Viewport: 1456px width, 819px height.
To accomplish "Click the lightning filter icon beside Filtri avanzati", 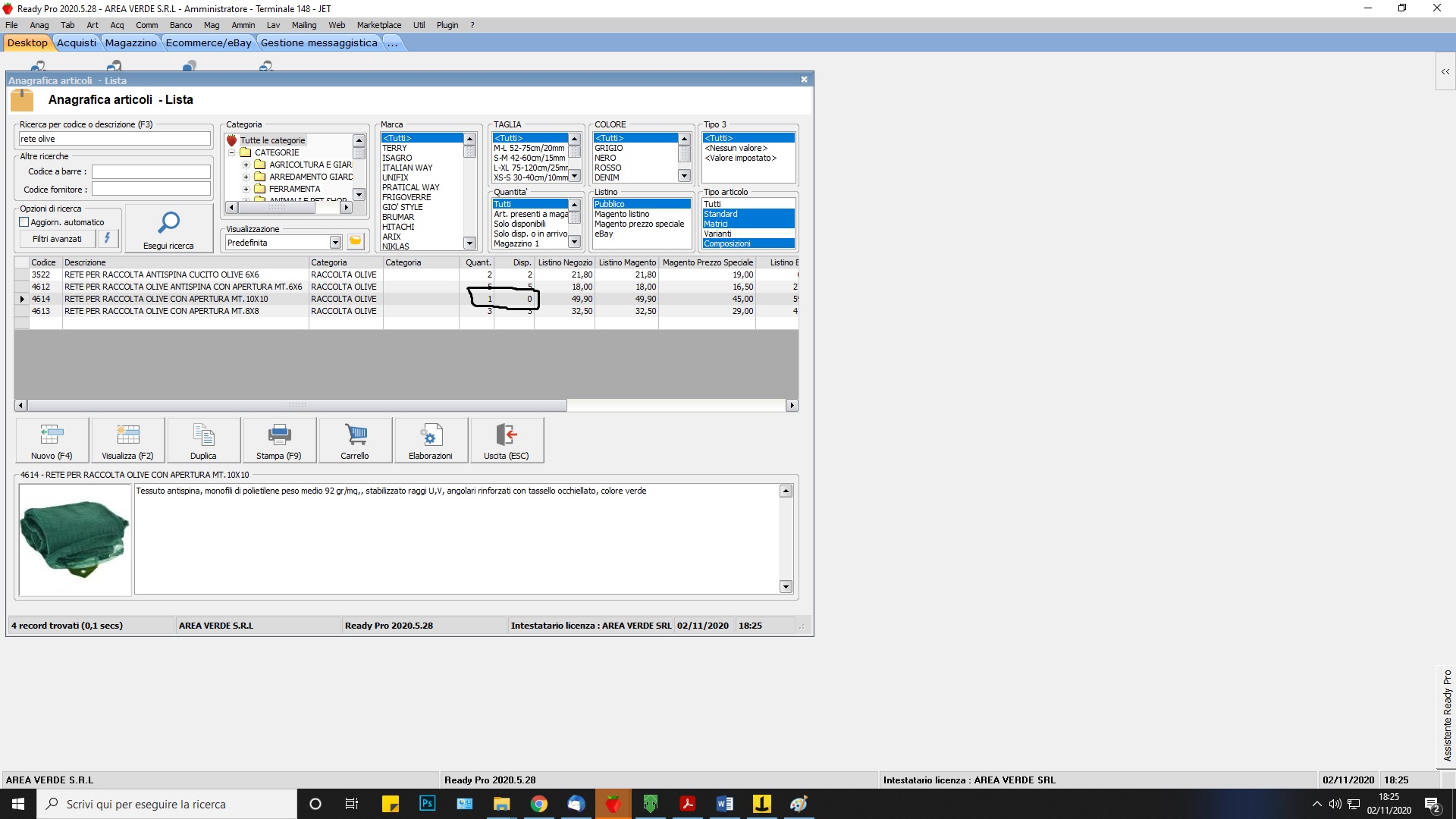I will 107,238.
